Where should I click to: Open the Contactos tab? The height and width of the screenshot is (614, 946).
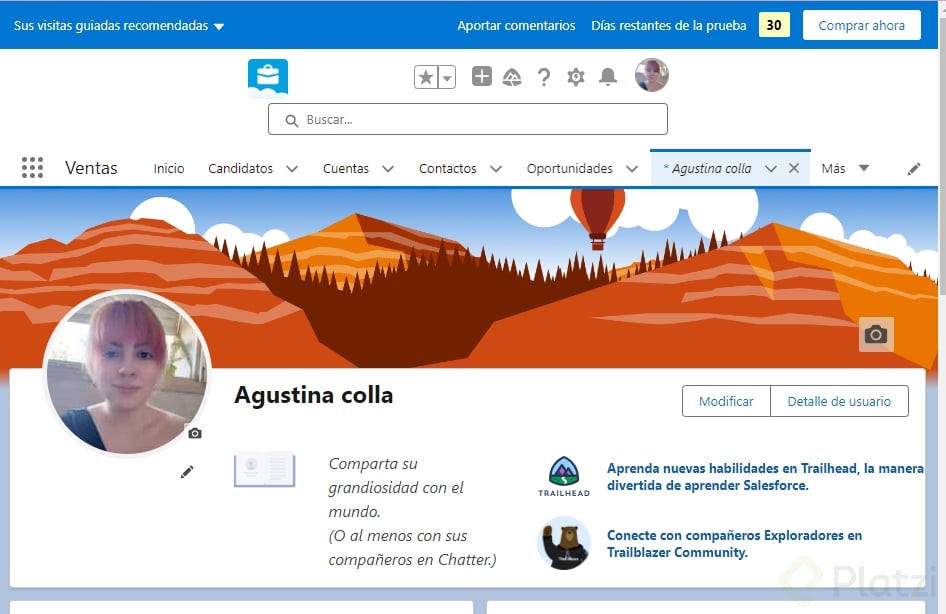tap(448, 168)
